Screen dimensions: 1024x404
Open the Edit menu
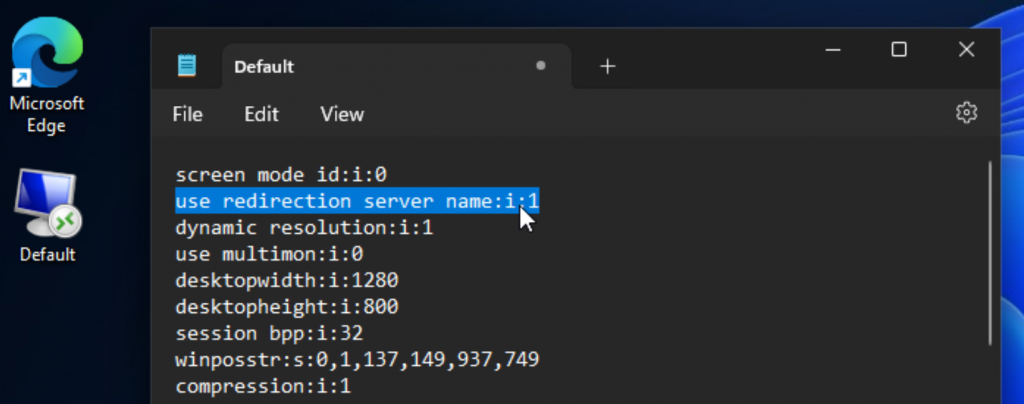(x=261, y=114)
